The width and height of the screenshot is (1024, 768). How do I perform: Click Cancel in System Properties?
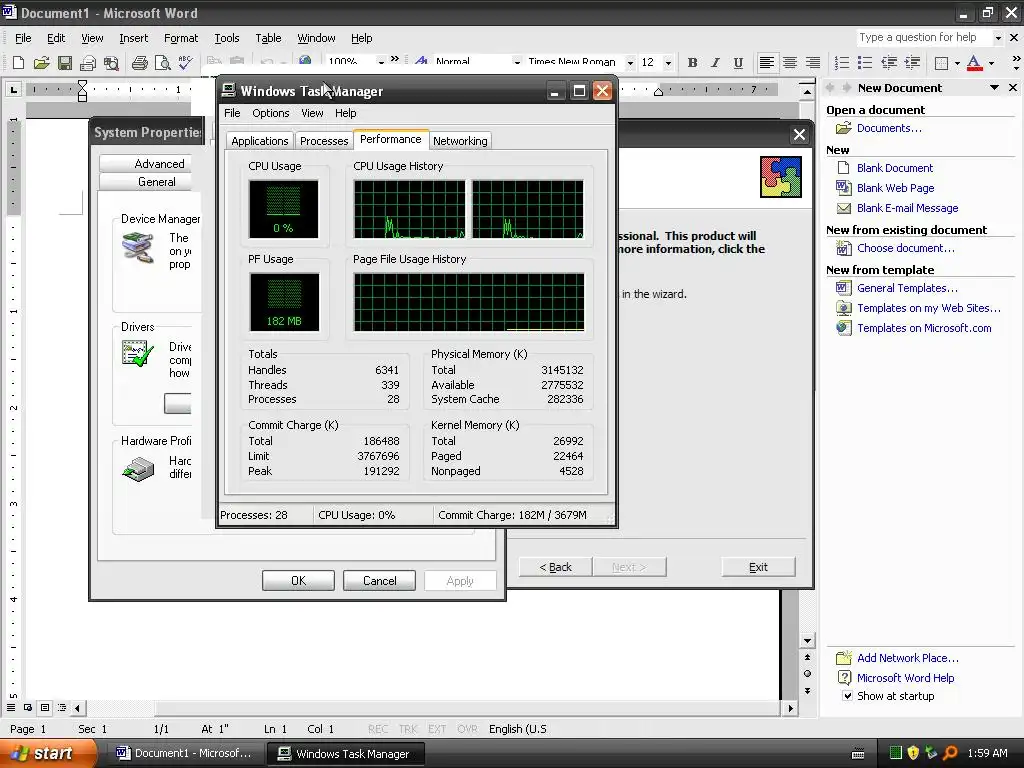coord(379,581)
